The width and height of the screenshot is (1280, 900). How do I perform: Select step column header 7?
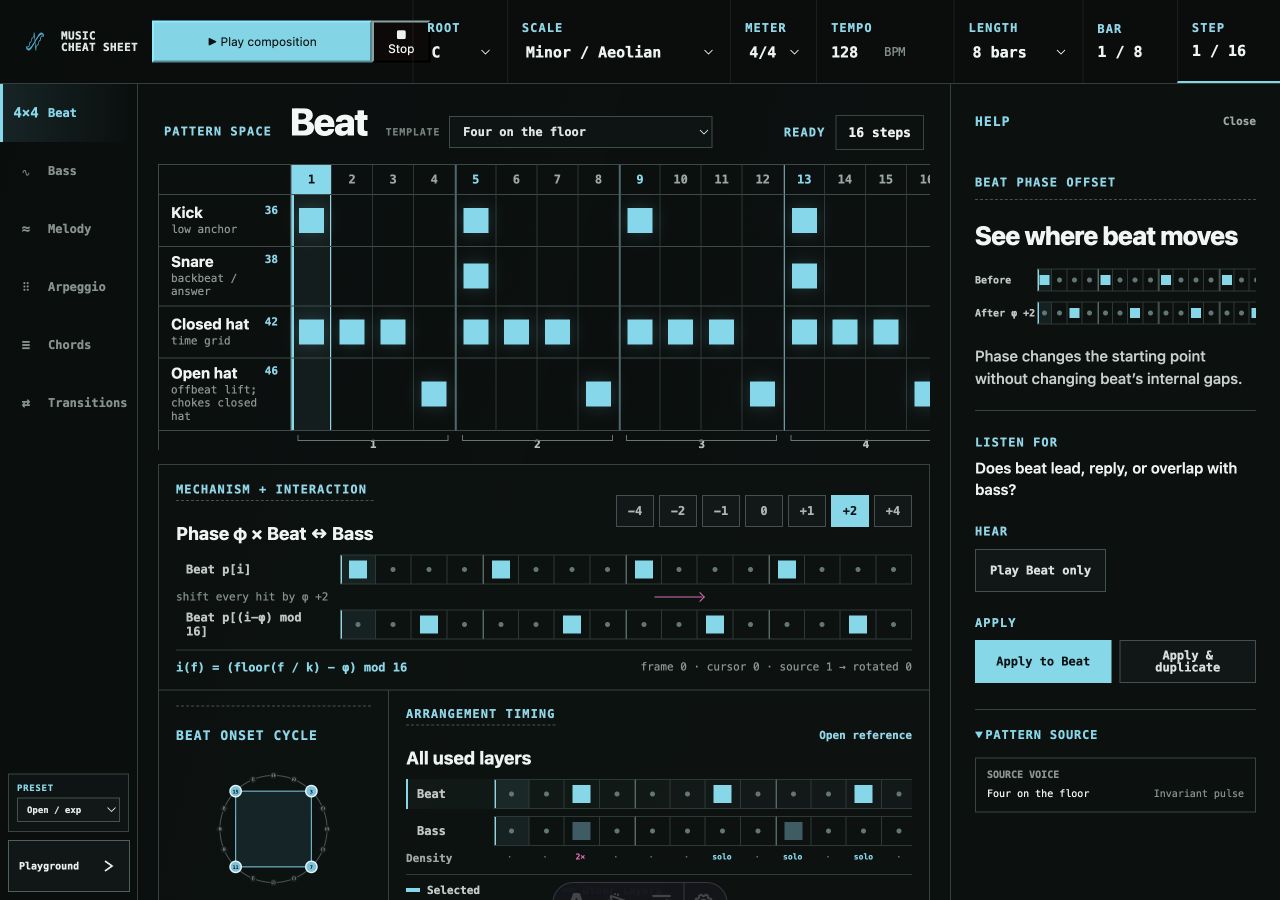tap(557, 179)
